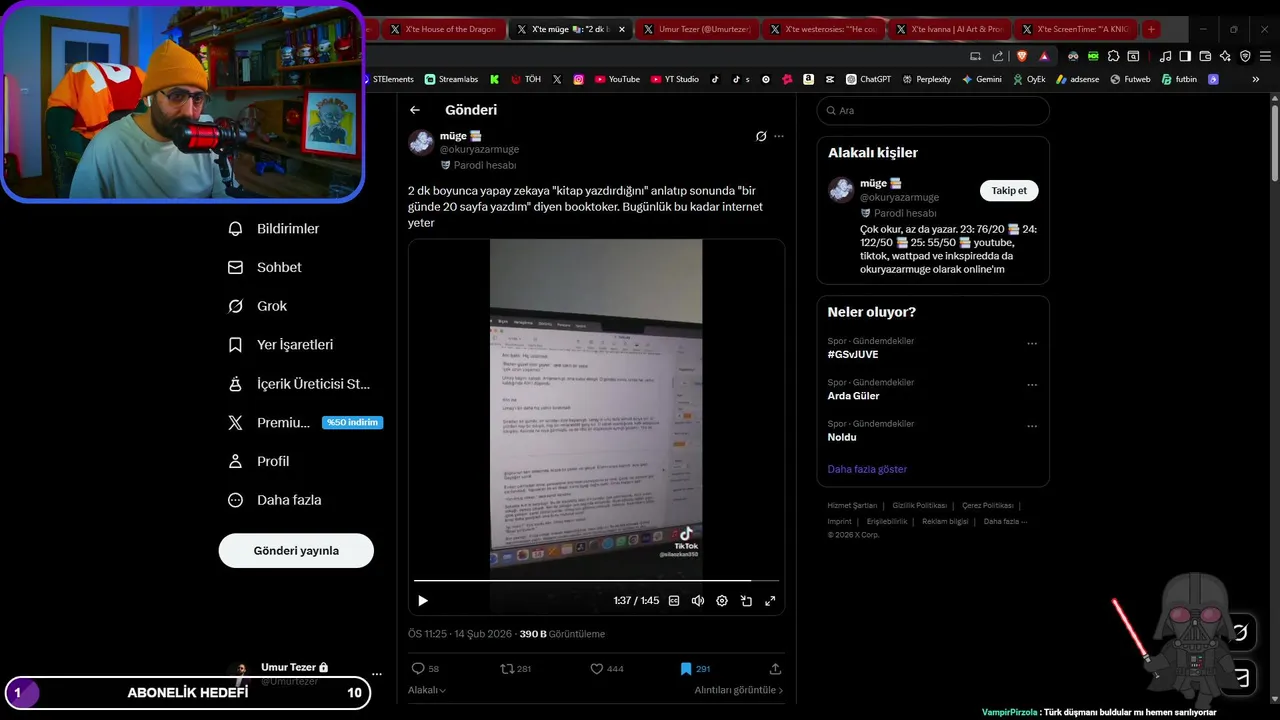Go back with the Gönderi arrow
This screenshot has width=1280, height=720.
point(415,110)
